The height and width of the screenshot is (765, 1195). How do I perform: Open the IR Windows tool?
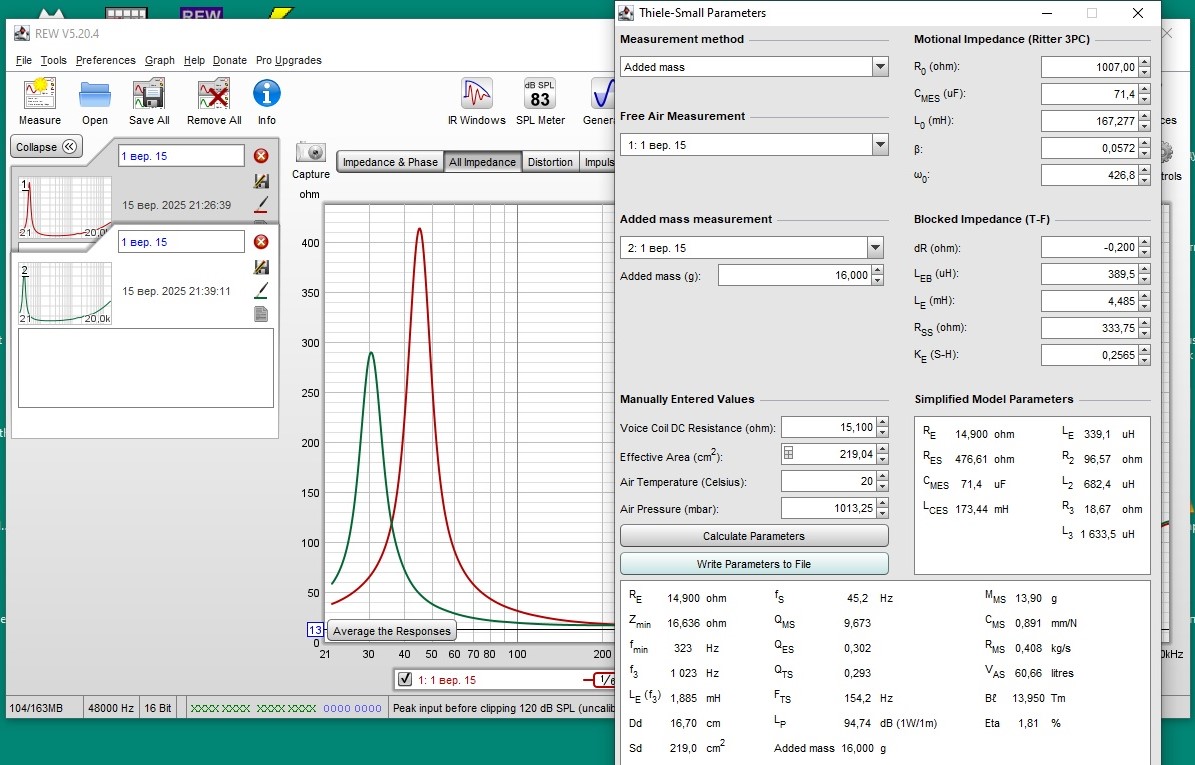(476, 96)
